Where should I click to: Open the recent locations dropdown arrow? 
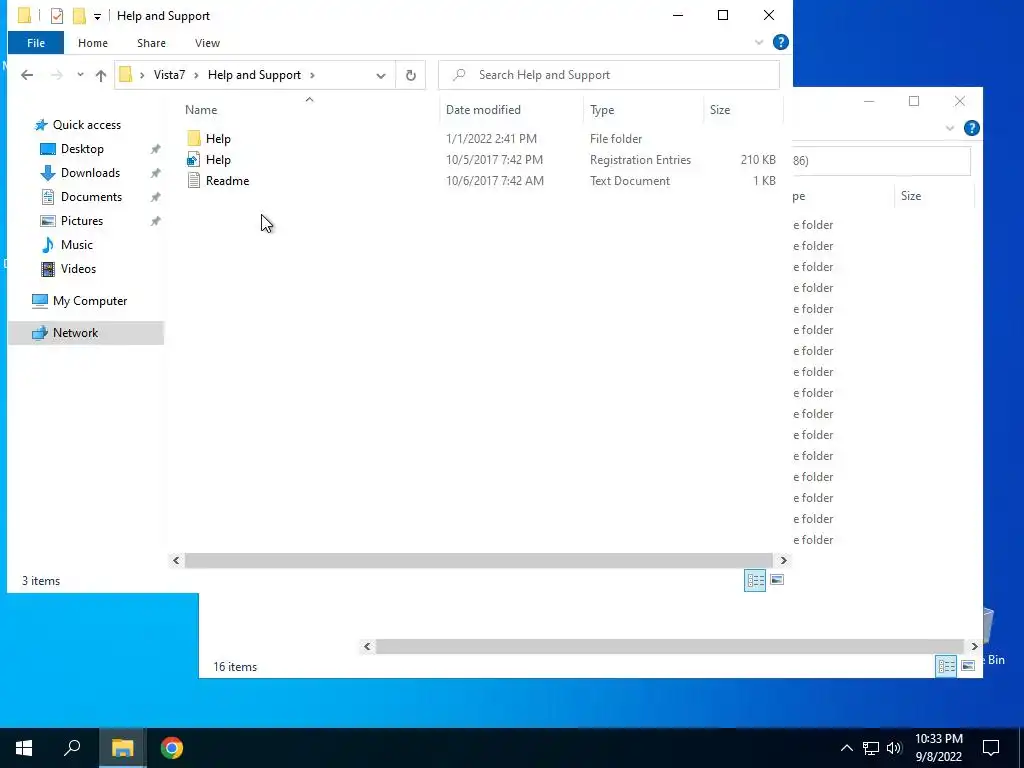(x=80, y=75)
